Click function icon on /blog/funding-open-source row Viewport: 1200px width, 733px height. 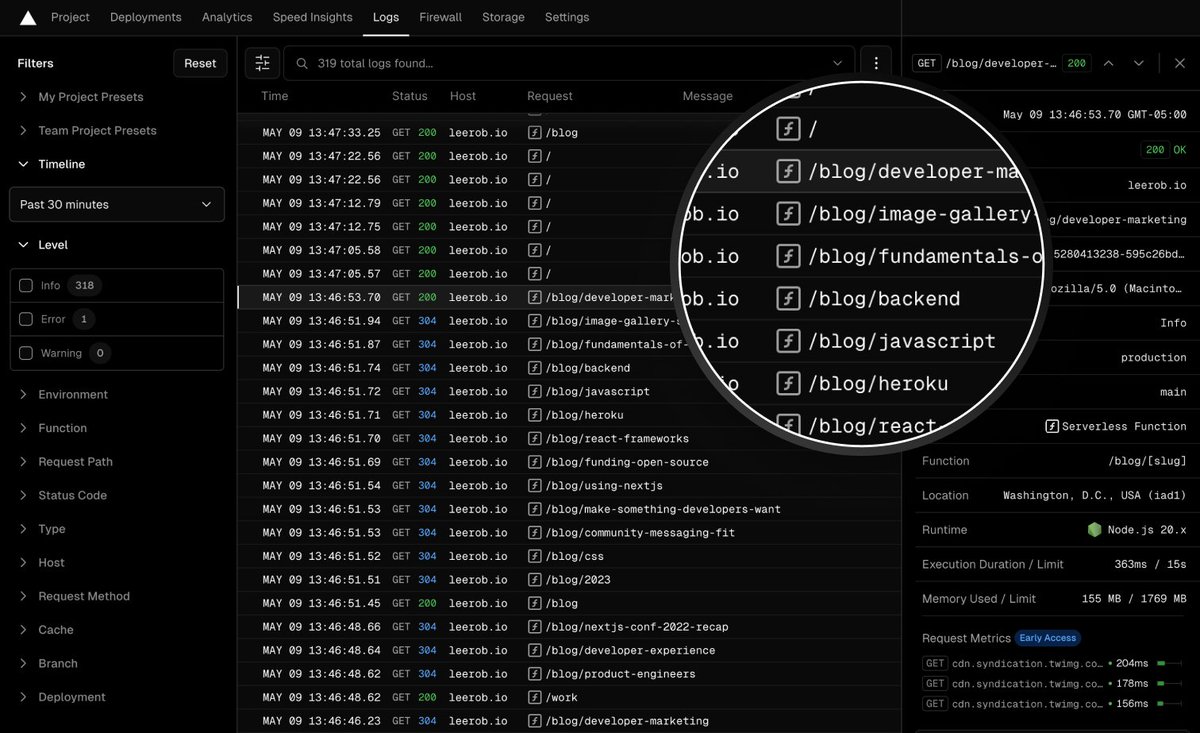(x=534, y=462)
